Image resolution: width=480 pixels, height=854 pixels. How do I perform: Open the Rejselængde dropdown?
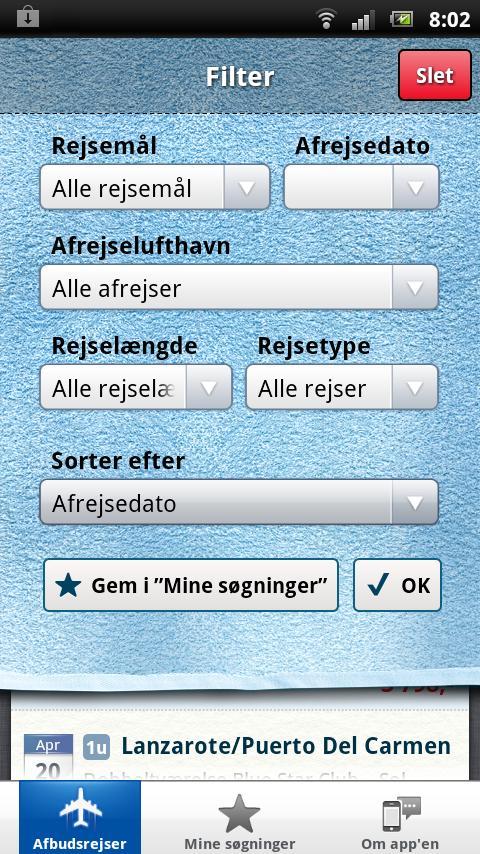pos(136,387)
